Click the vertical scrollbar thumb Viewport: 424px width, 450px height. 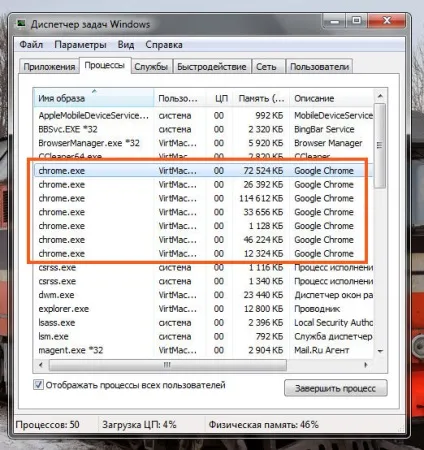pos(380,146)
